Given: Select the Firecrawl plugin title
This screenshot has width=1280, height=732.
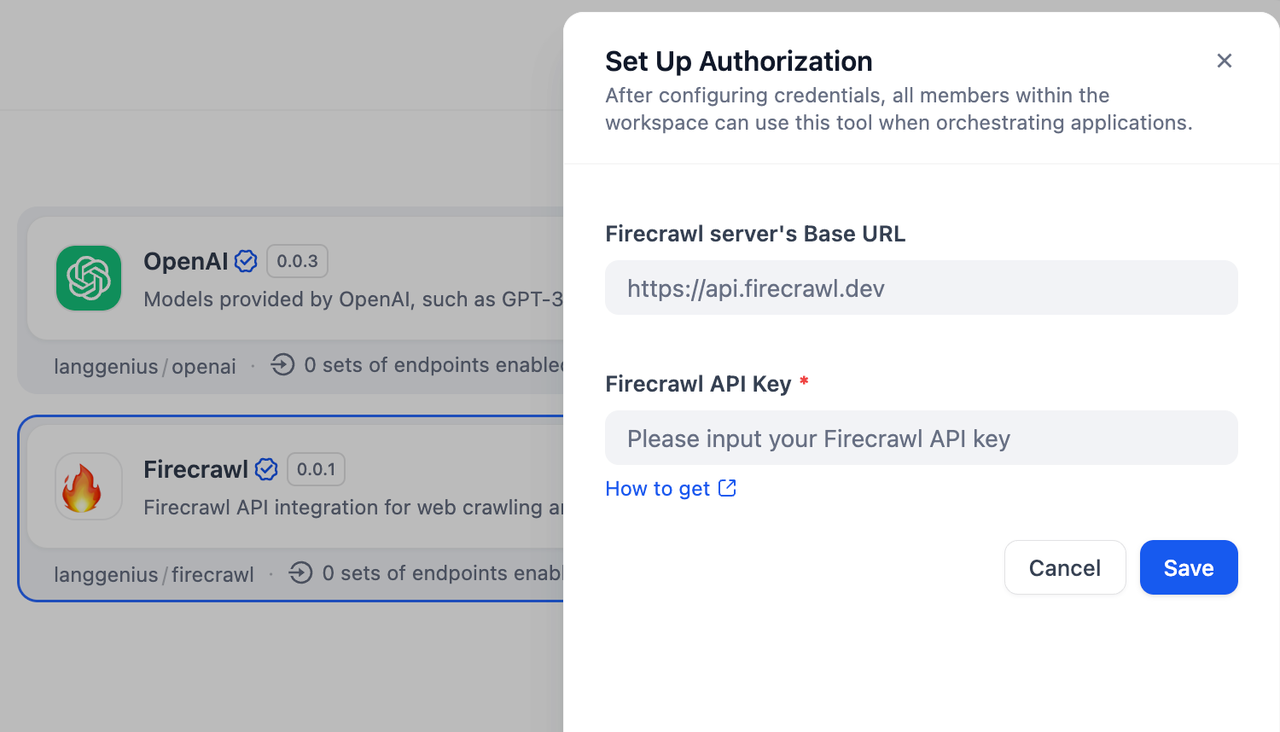Looking at the screenshot, I should [x=196, y=469].
